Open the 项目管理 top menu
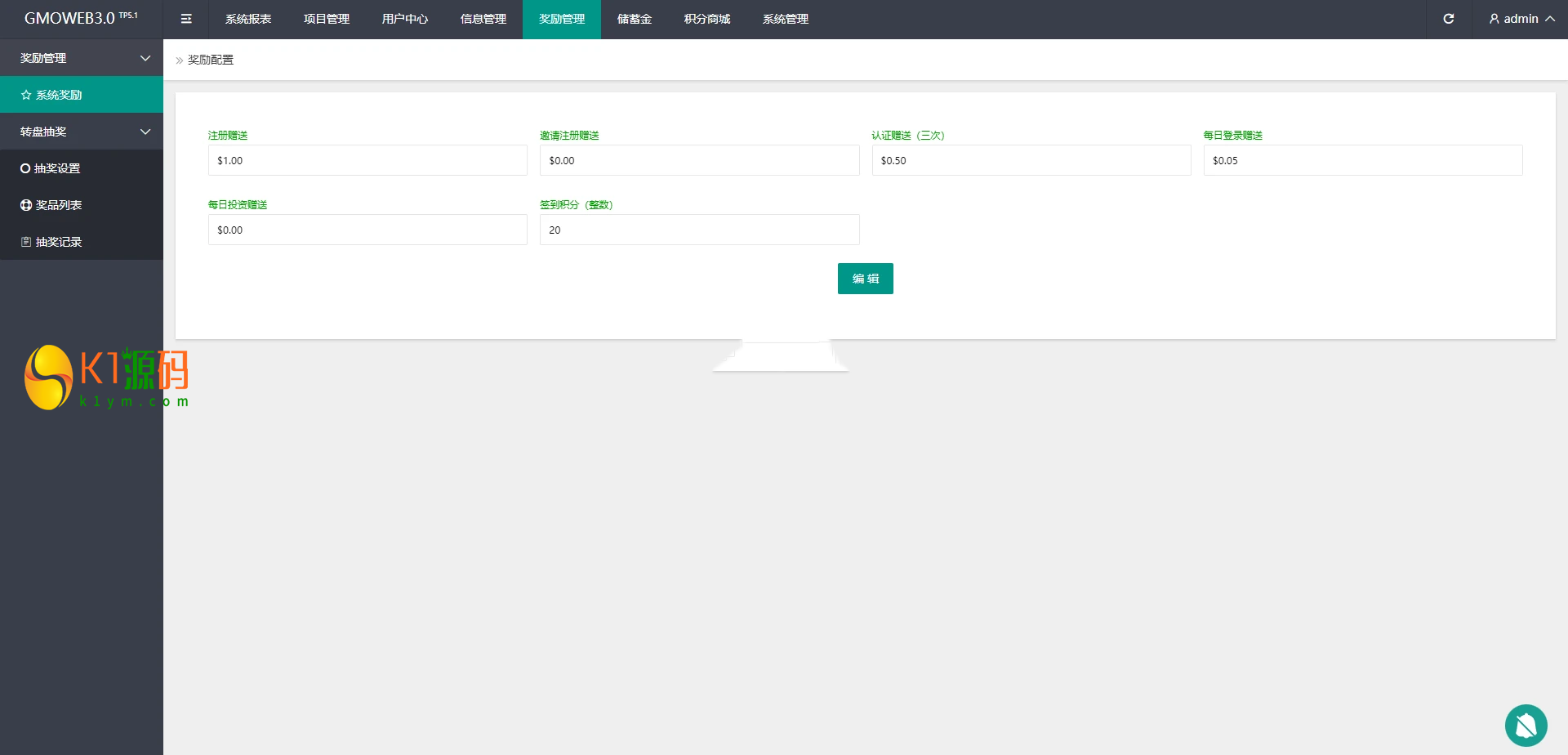This screenshot has height=755, width=1568. coord(327,19)
